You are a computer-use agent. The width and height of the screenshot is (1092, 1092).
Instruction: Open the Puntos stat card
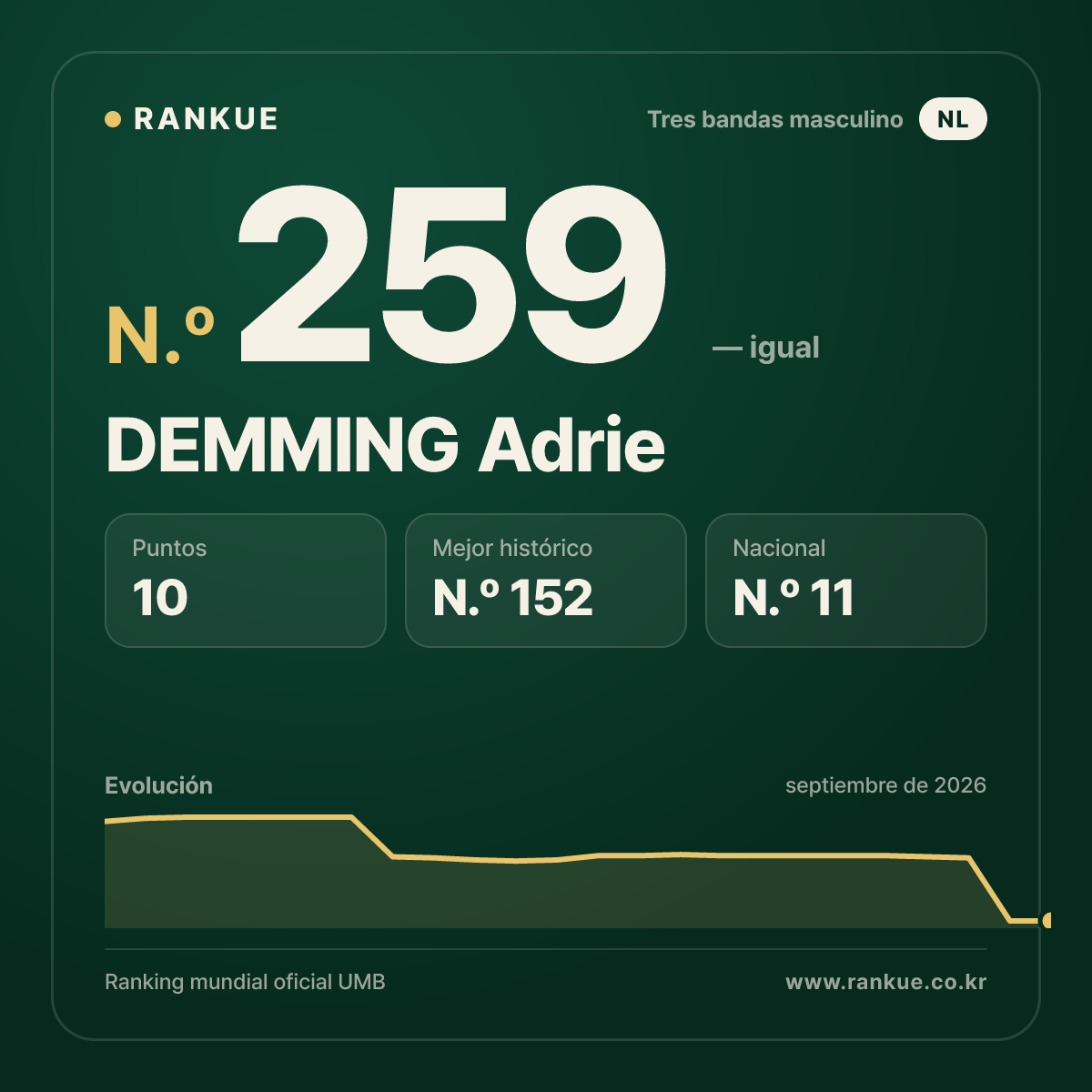pyautogui.click(x=246, y=581)
